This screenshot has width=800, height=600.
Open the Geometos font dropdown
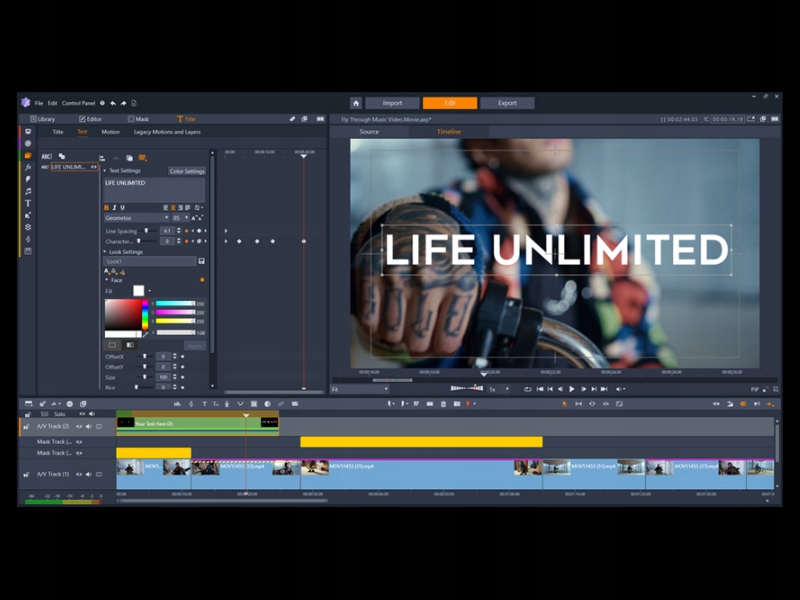pos(137,217)
